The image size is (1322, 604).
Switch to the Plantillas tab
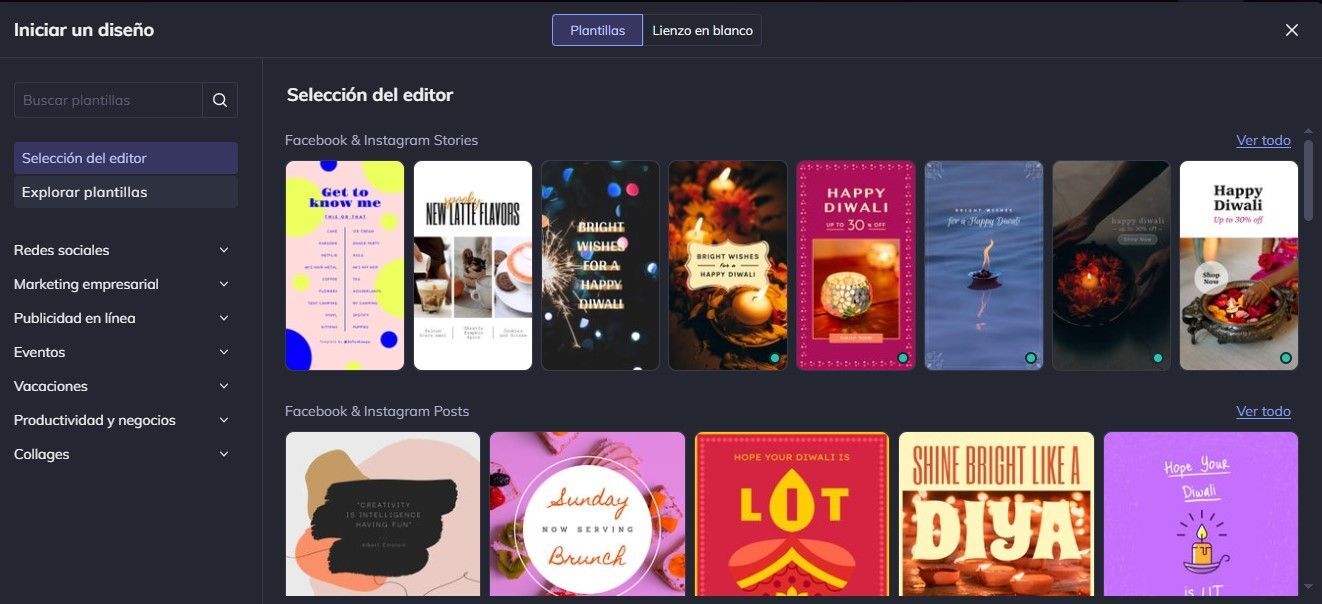click(x=597, y=30)
